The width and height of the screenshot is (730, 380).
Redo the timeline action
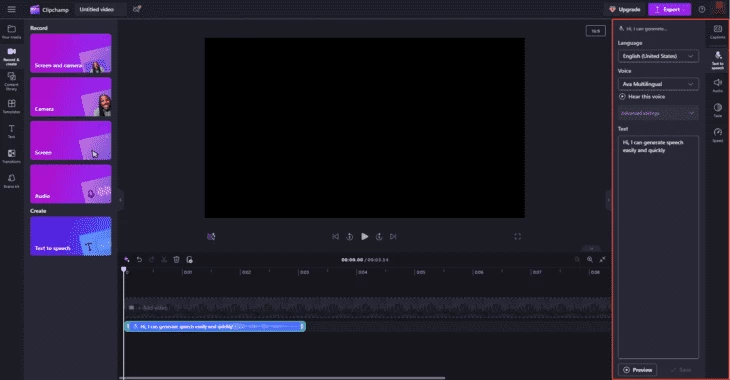(151, 259)
